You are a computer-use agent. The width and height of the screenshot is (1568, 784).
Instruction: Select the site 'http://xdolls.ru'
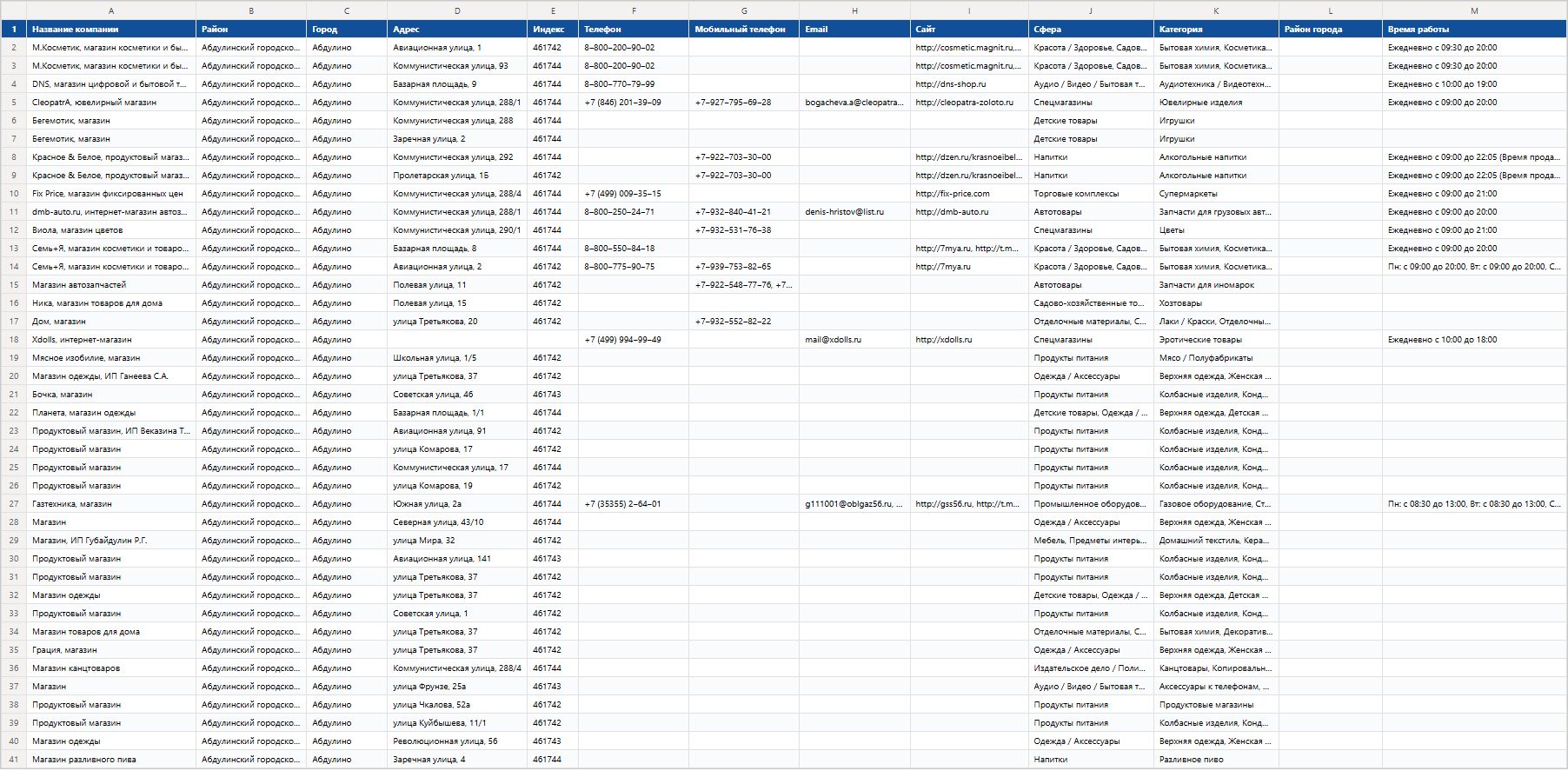click(969, 339)
